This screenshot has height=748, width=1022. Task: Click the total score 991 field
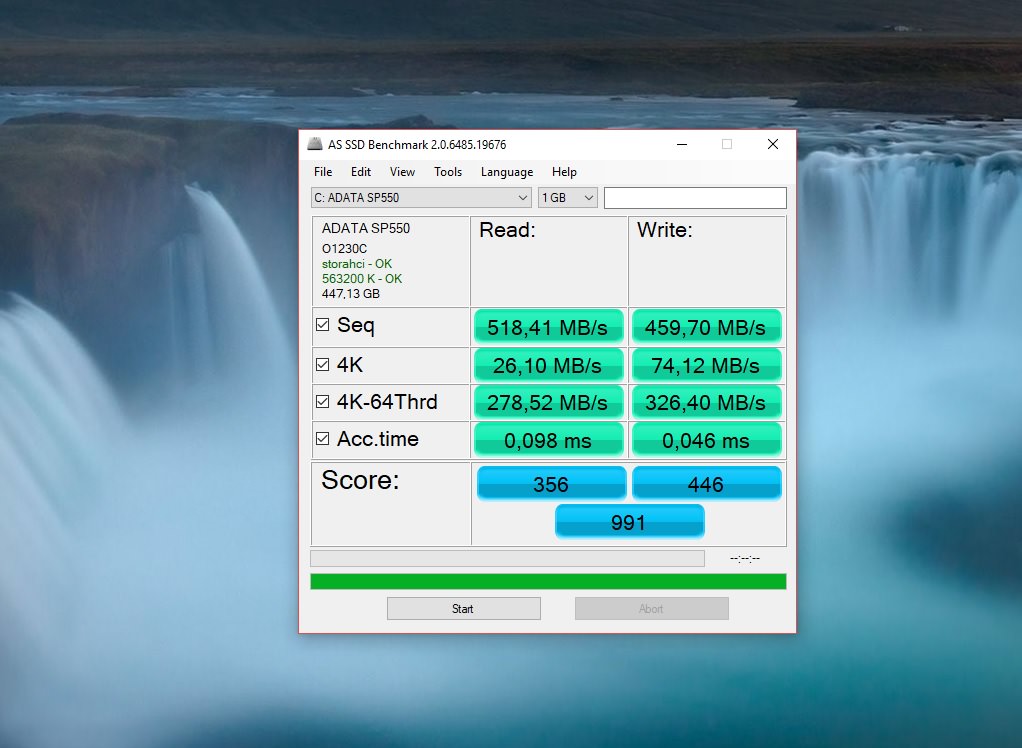pyautogui.click(x=629, y=522)
